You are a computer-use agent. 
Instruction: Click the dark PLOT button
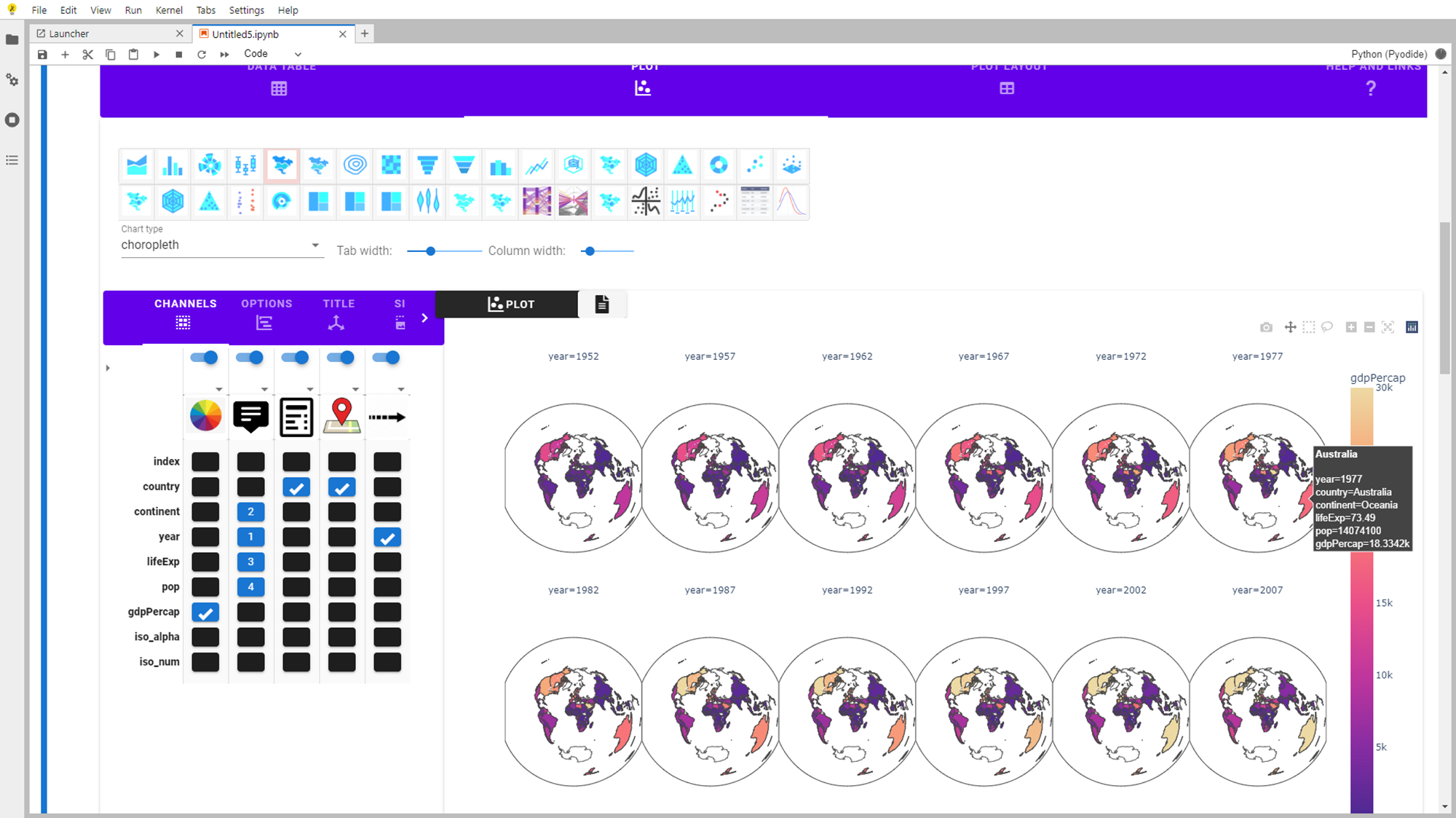510,304
